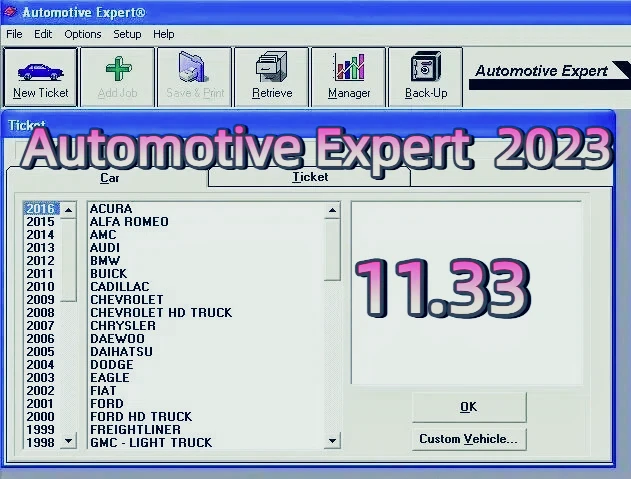Click the year list scrollbar thumb
This screenshot has height=479, width=631.
click(x=68, y=260)
